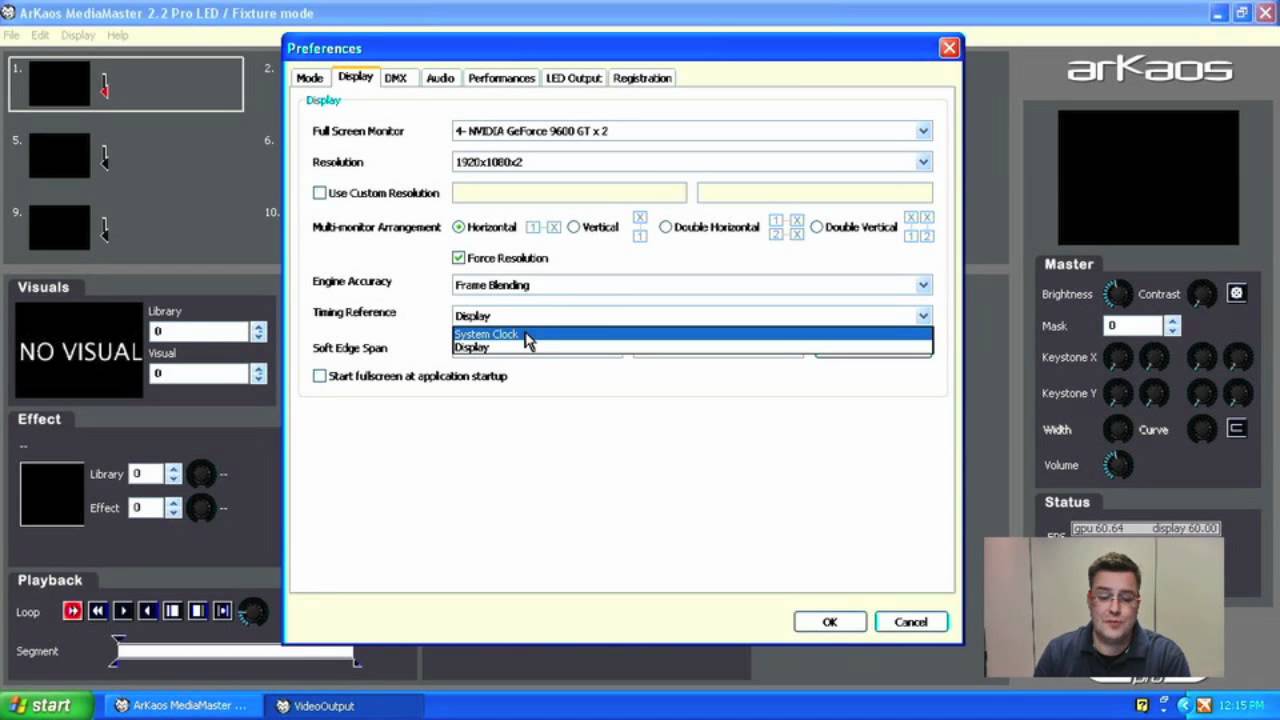The width and height of the screenshot is (1280, 720).
Task: Click the Effect preview thumbnail
Action: pyautogui.click(x=52, y=494)
